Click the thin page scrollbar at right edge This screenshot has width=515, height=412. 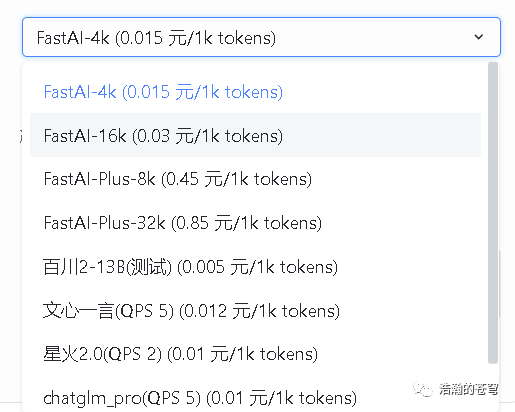point(499,283)
